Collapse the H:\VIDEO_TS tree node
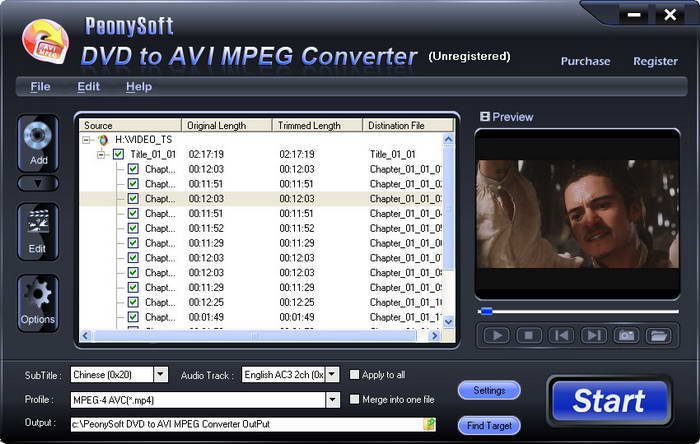 click(86, 140)
